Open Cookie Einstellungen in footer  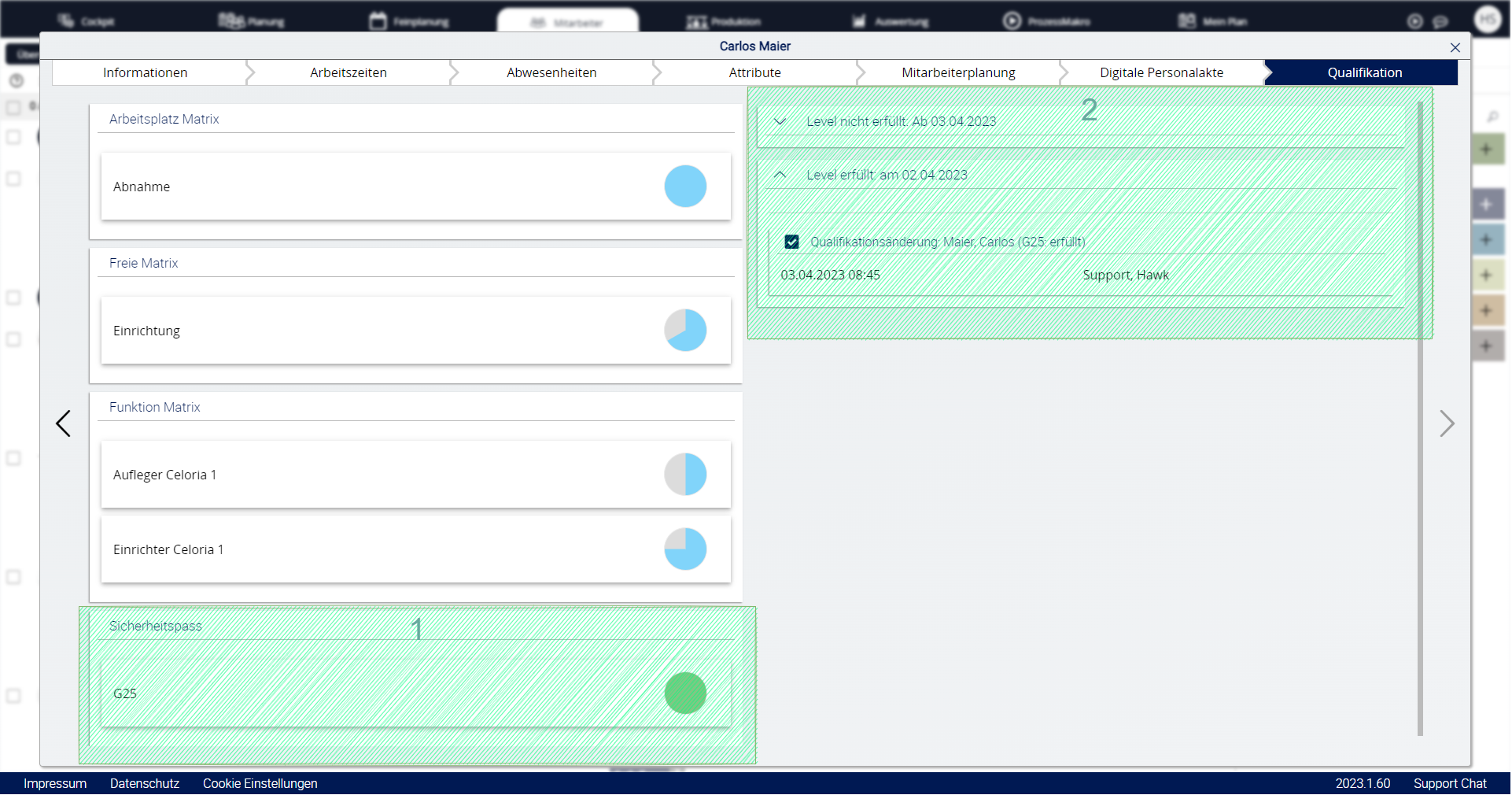[x=260, y=784]
